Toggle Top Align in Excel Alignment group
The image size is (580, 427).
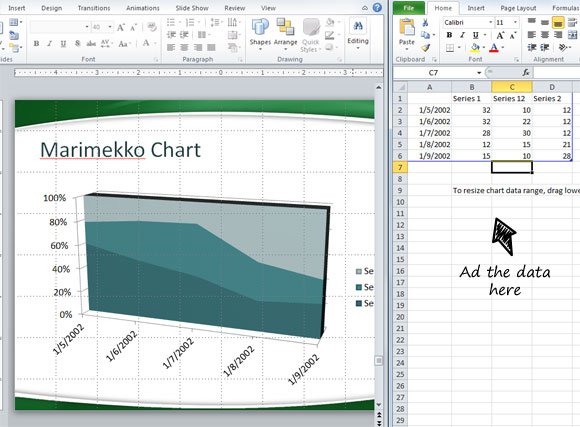[532, 21]
